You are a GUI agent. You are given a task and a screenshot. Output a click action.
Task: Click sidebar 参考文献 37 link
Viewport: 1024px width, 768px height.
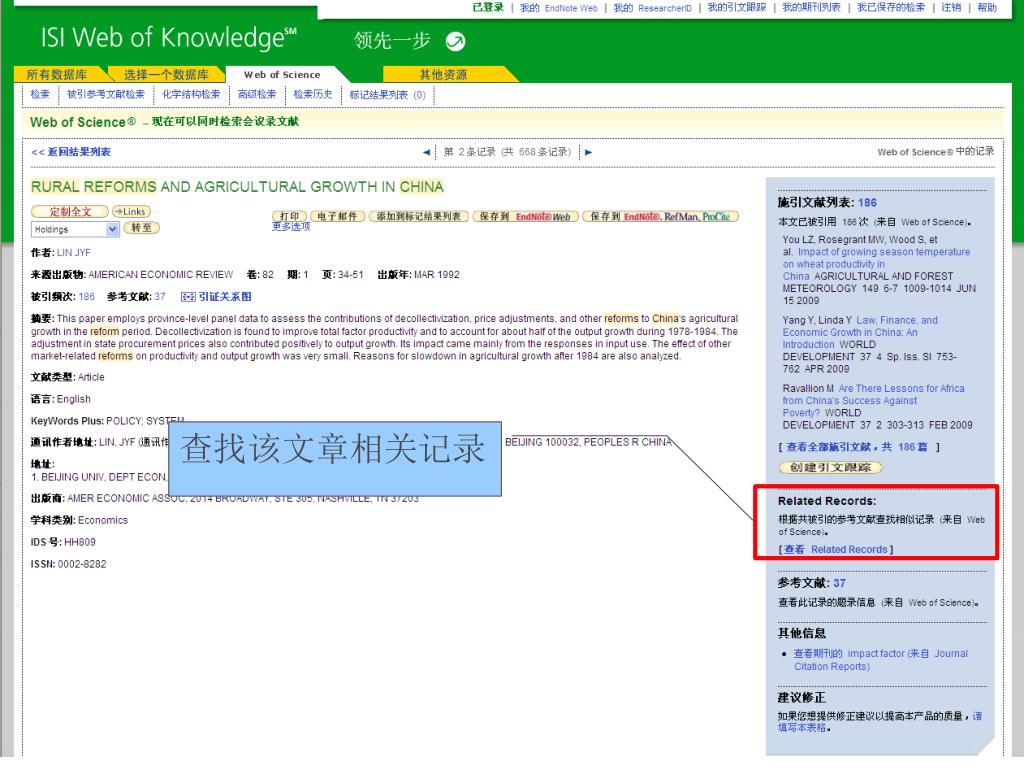click(x=839, y=583)
